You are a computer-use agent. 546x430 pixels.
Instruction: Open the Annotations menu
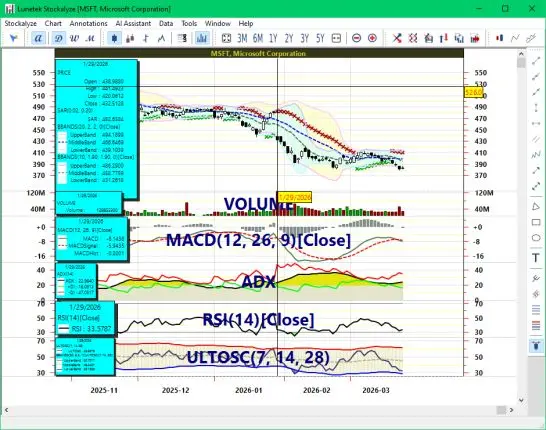88,24
